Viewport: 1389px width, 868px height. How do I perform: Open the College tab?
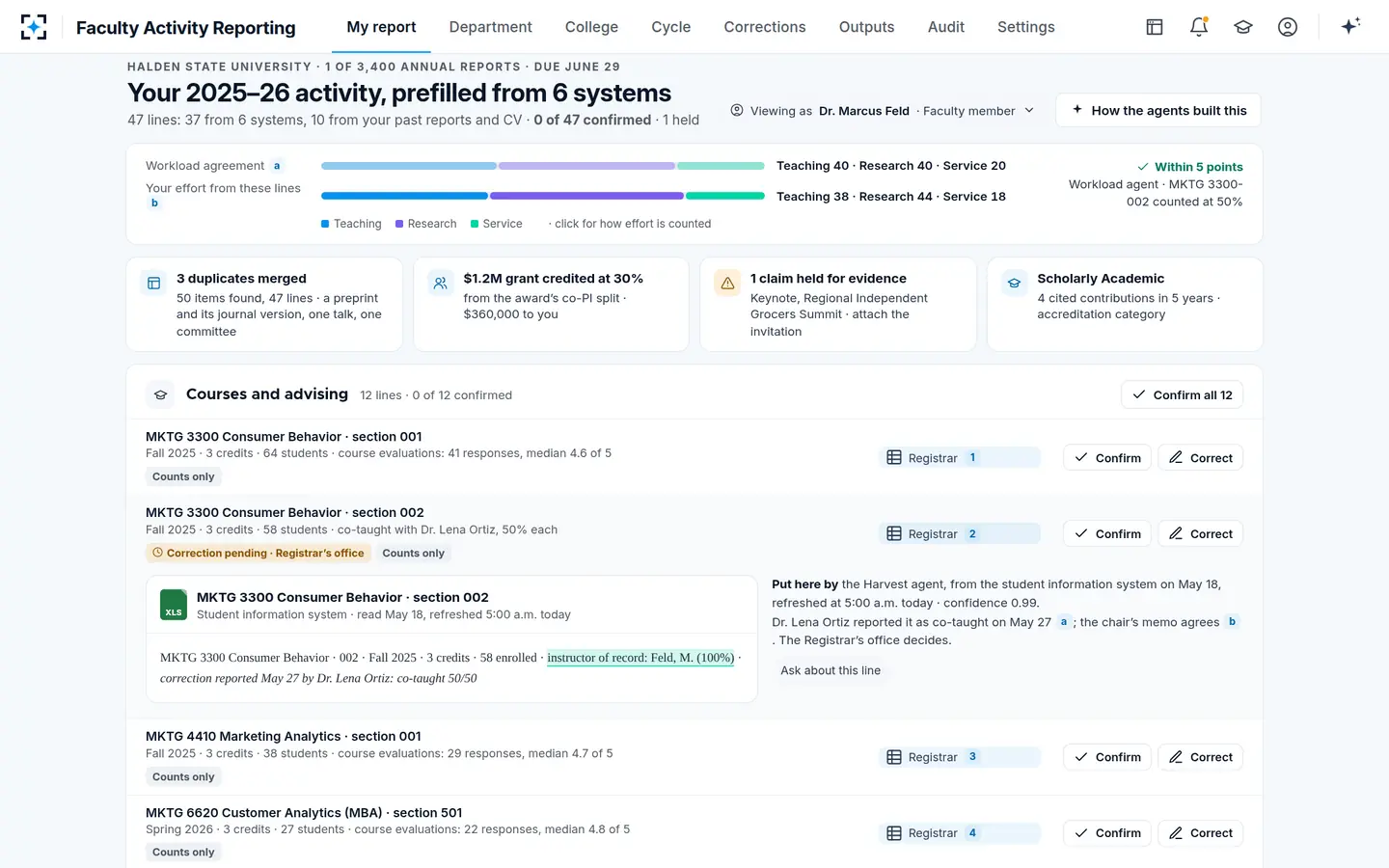click(x=591, y=27)
